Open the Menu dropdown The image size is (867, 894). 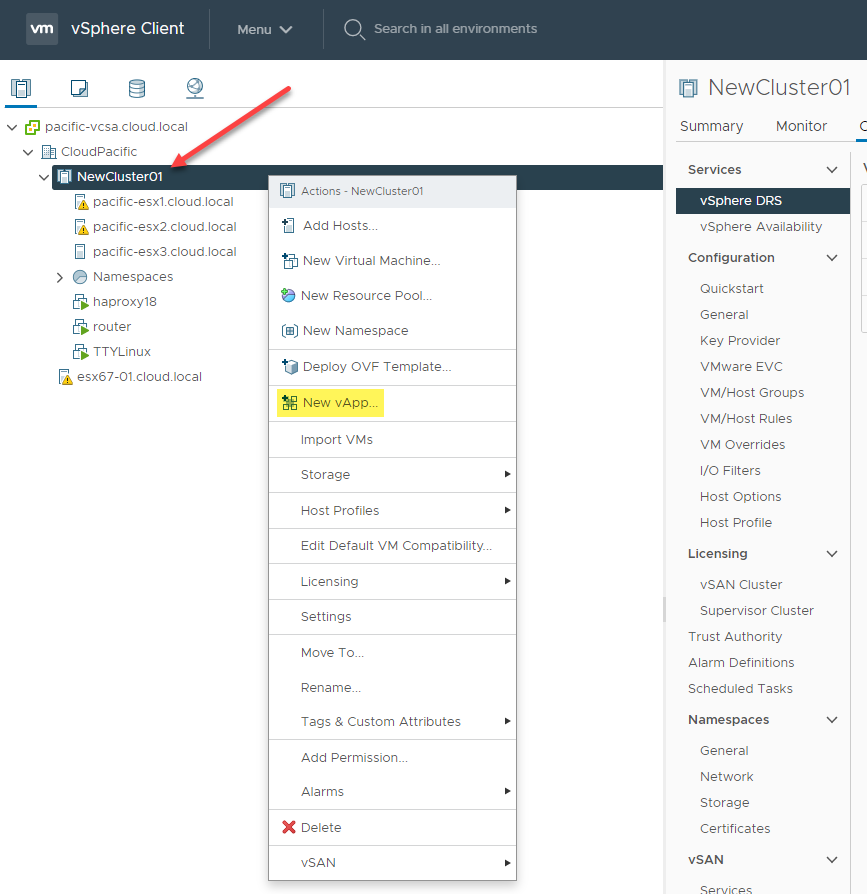264,30
